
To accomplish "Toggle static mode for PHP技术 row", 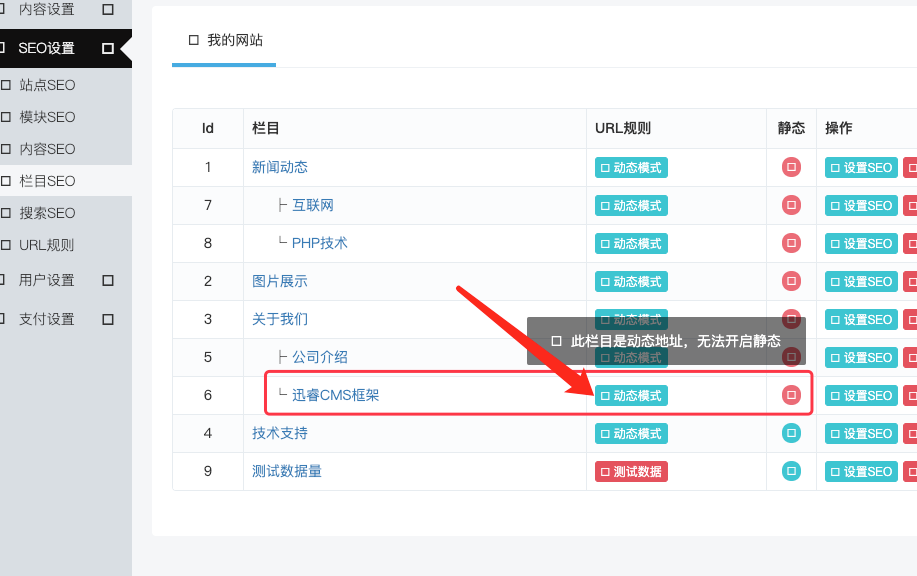I will 791,243.
